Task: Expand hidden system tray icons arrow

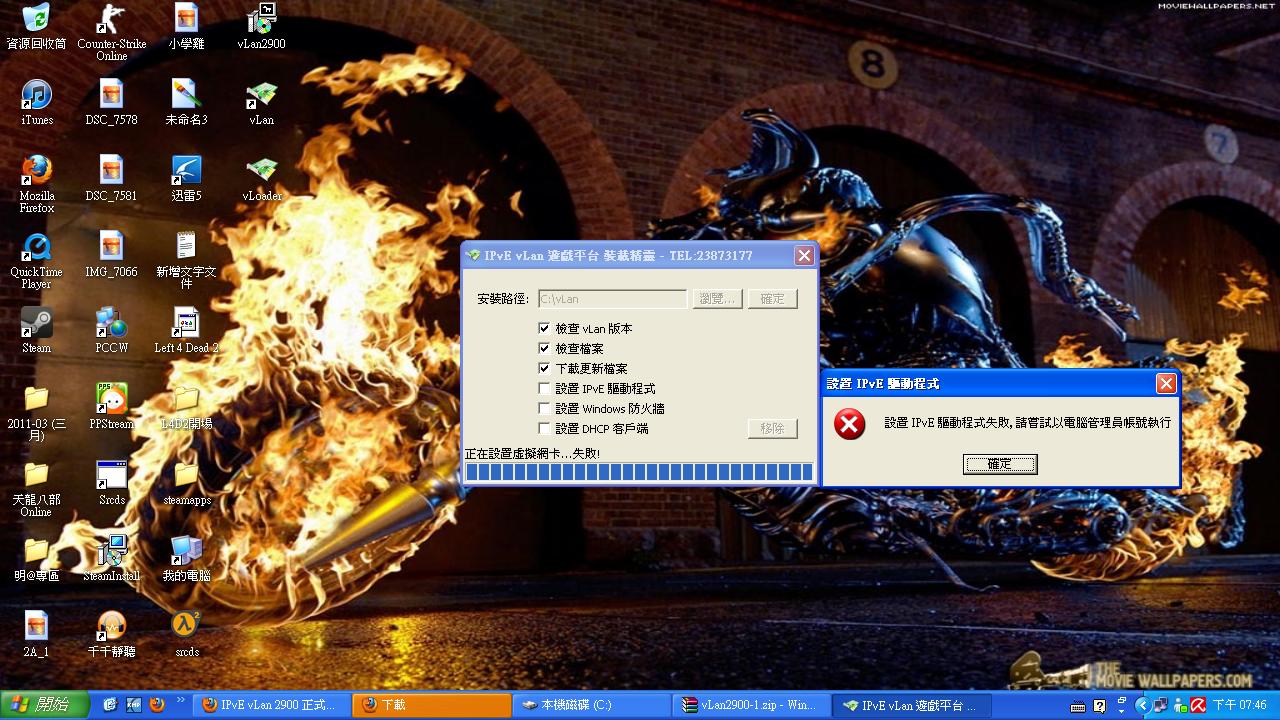Action: pyautogui.click(x=1144, y=706)
